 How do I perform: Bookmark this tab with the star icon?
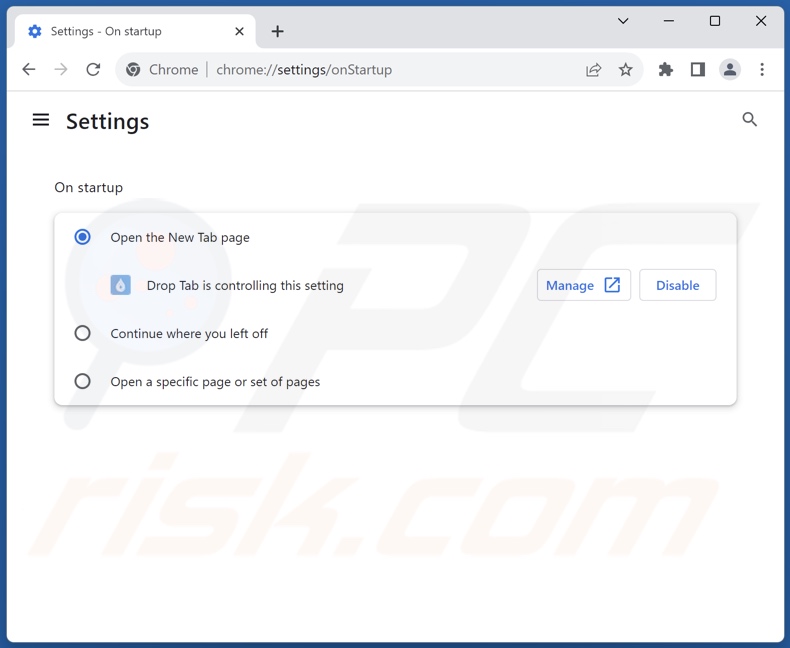625,70
